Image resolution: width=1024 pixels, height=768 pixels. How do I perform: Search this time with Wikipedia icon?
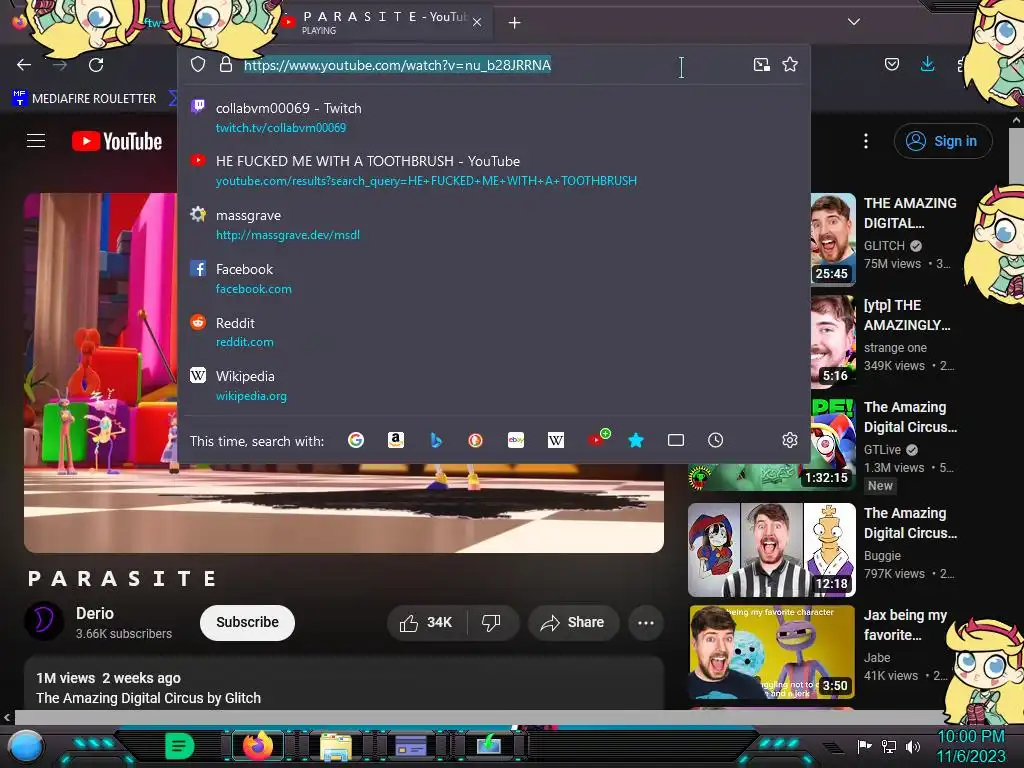pyautogui.click(x=556, y=440)
